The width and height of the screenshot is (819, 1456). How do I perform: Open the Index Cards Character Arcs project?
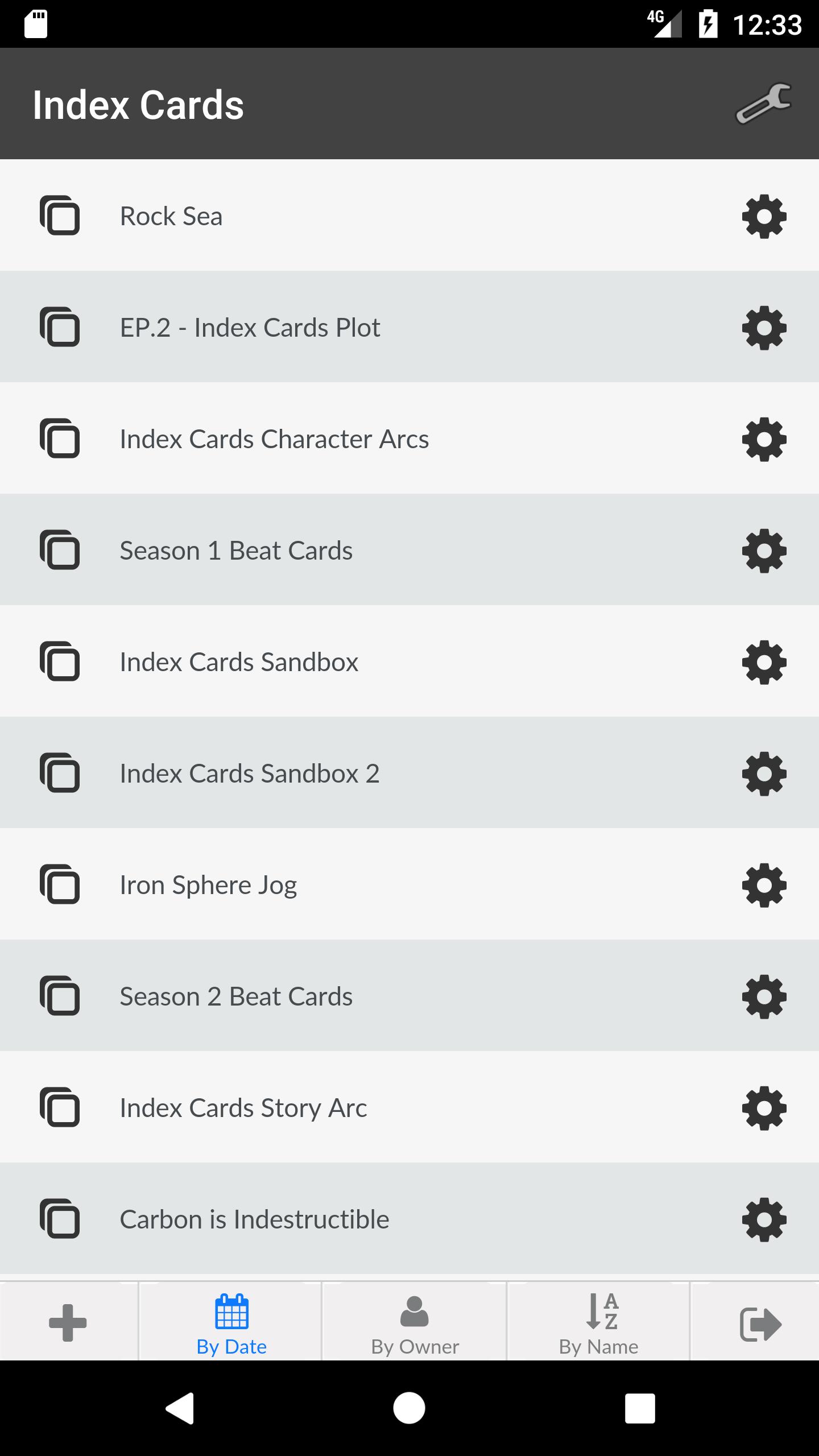tap(409, 438)
